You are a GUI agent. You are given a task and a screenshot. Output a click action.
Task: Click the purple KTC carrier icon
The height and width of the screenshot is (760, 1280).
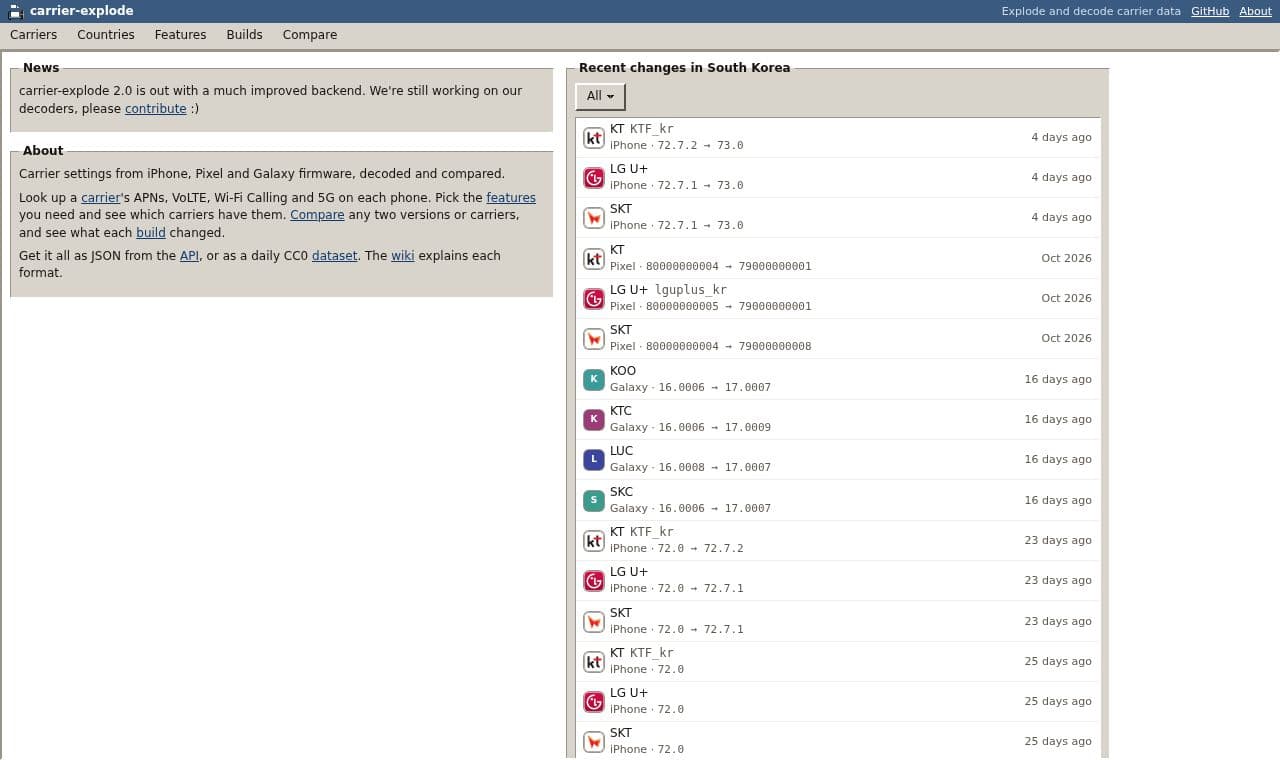tap(594, 420)
